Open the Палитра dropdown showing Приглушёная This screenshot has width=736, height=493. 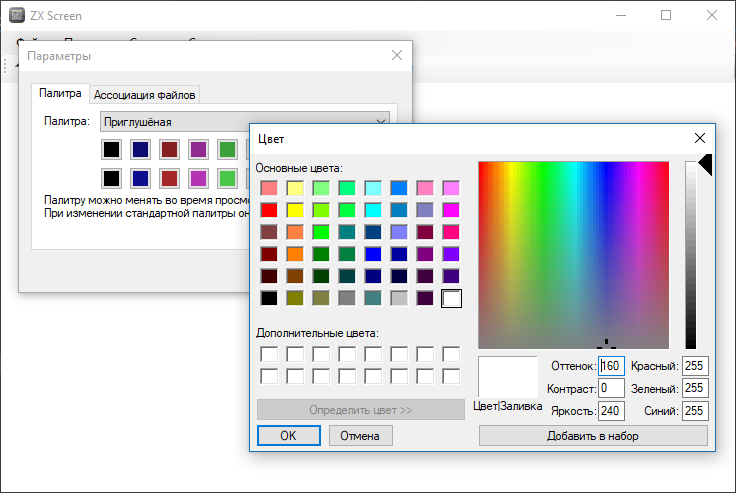coord(245,122)
